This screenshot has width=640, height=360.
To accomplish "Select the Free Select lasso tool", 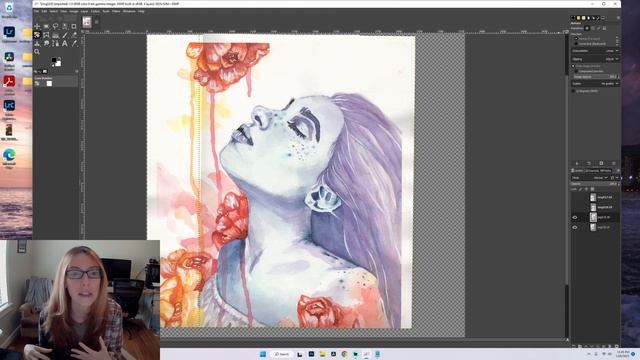I will pos(56,26).
